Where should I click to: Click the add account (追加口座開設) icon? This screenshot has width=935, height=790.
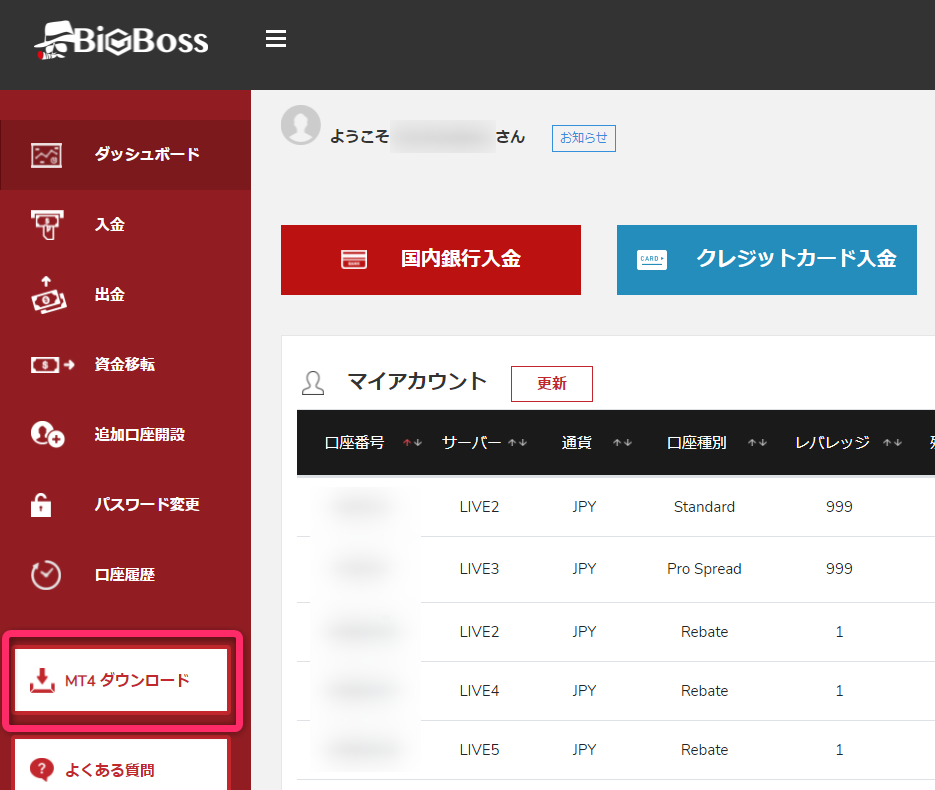click(x=47, y=435)
